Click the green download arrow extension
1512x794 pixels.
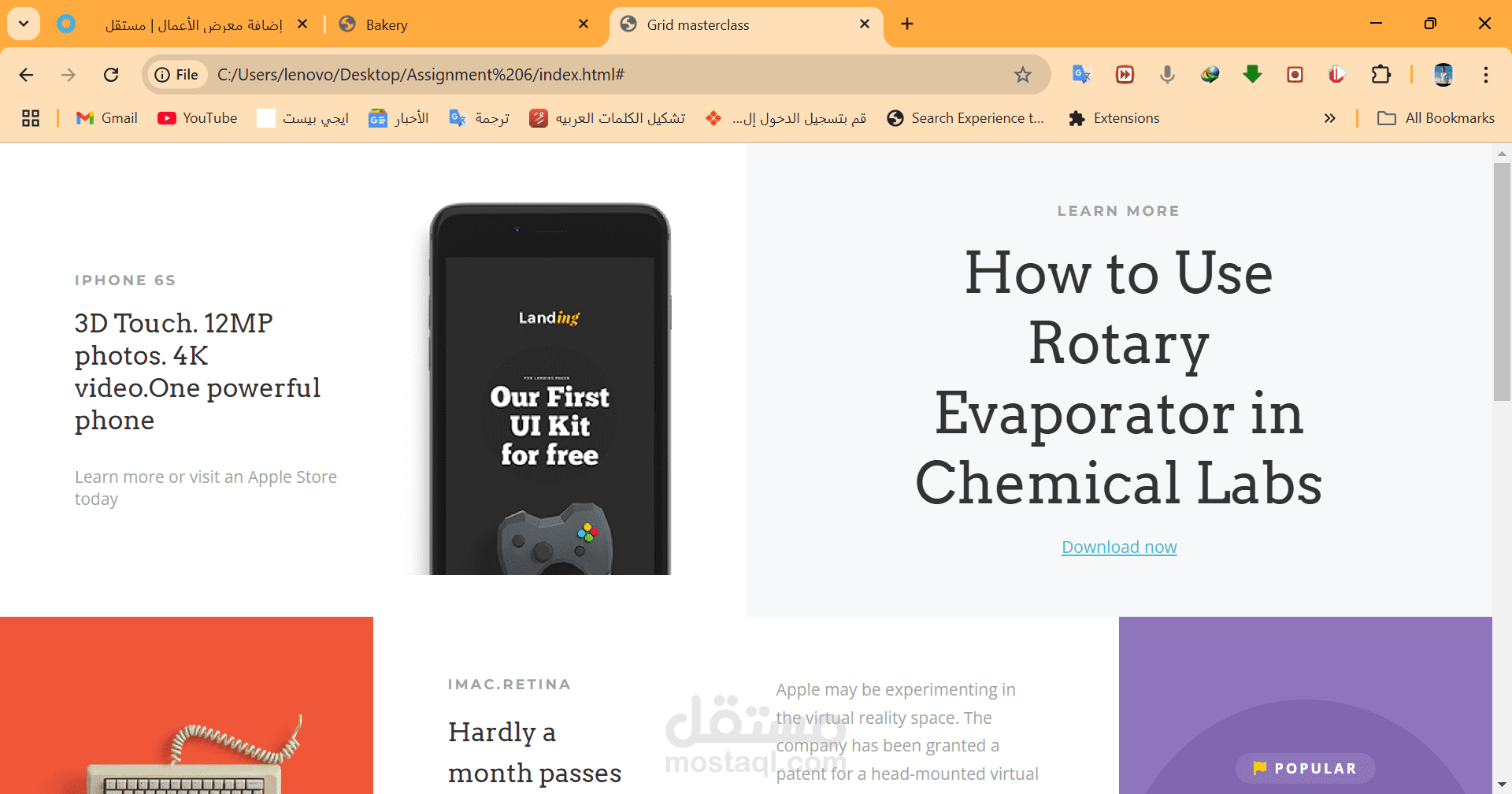(1252, 75)
